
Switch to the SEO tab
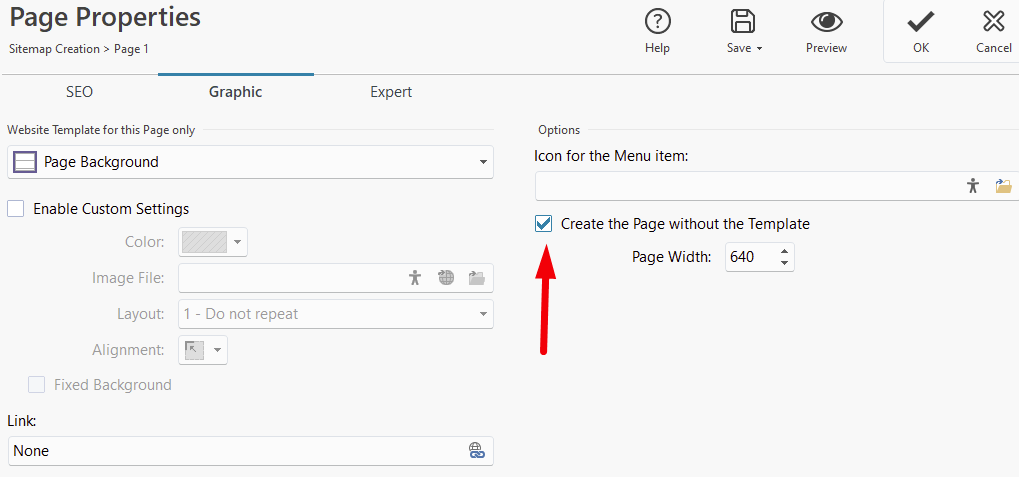click(79, 92)
